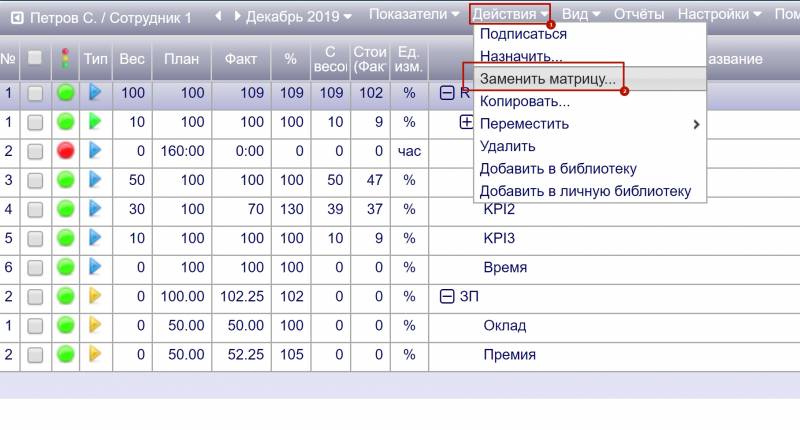Open the Показатели menu

point(414,14)
